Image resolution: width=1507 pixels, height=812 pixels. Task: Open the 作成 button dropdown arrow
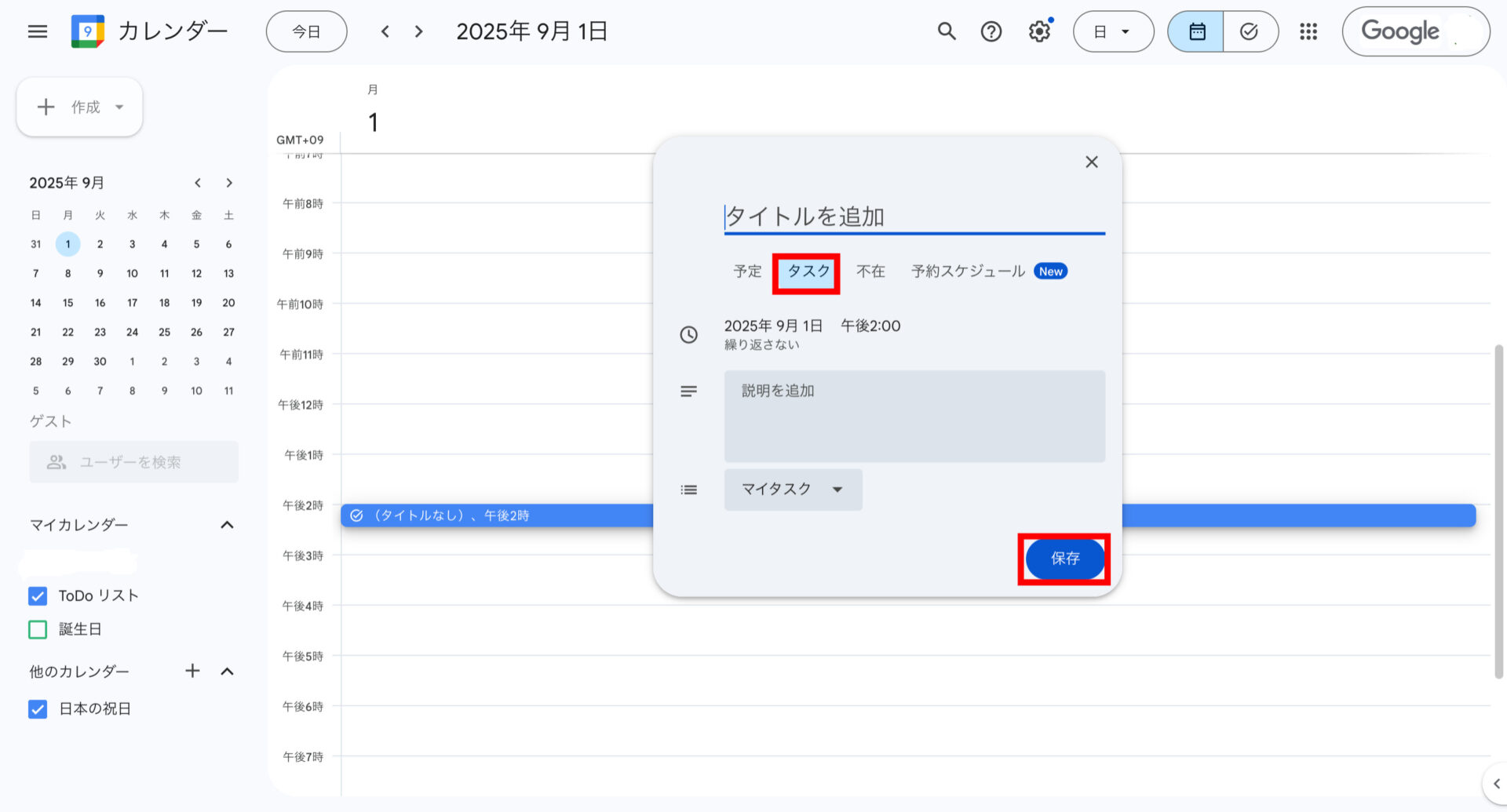click(x=118, y=107)
